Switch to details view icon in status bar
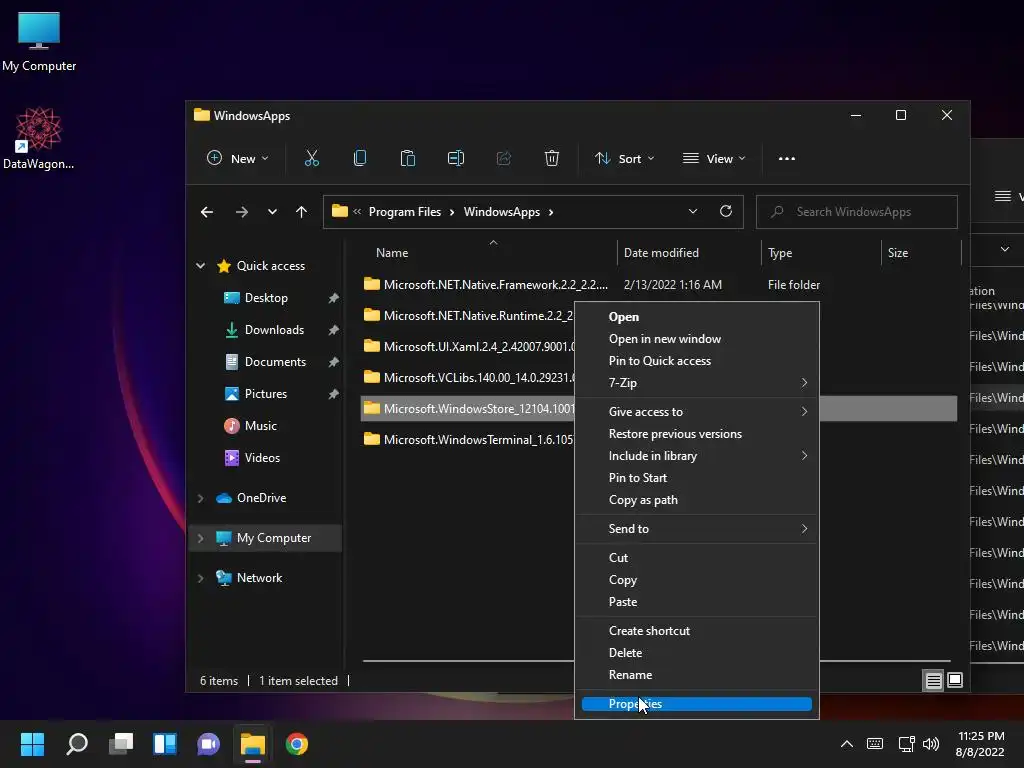 click(934, 680)
